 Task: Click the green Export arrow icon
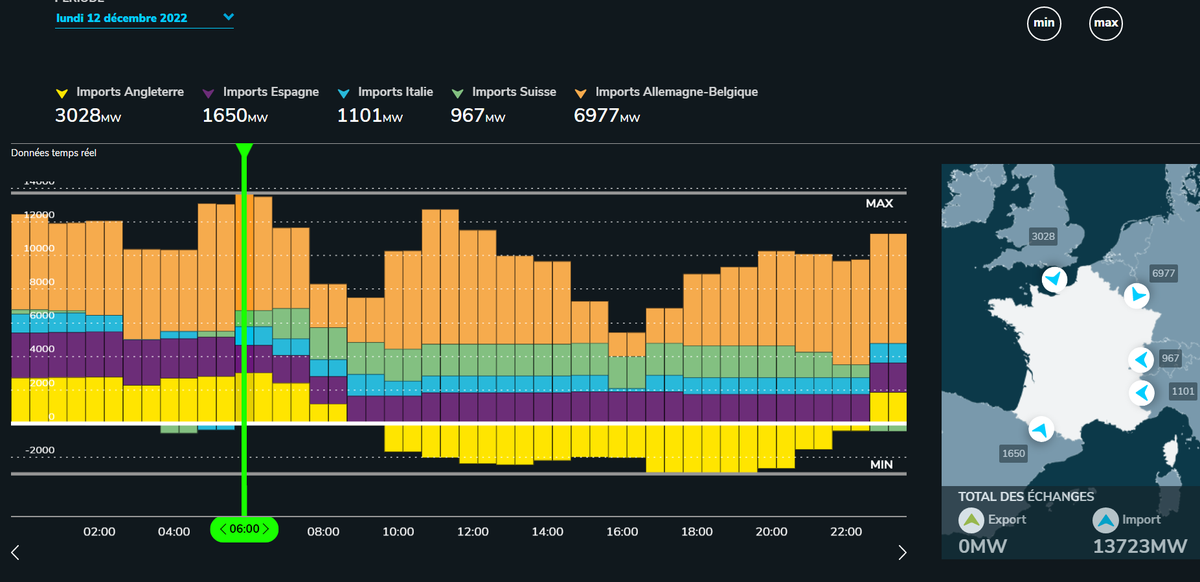click(x=971, y=520)
